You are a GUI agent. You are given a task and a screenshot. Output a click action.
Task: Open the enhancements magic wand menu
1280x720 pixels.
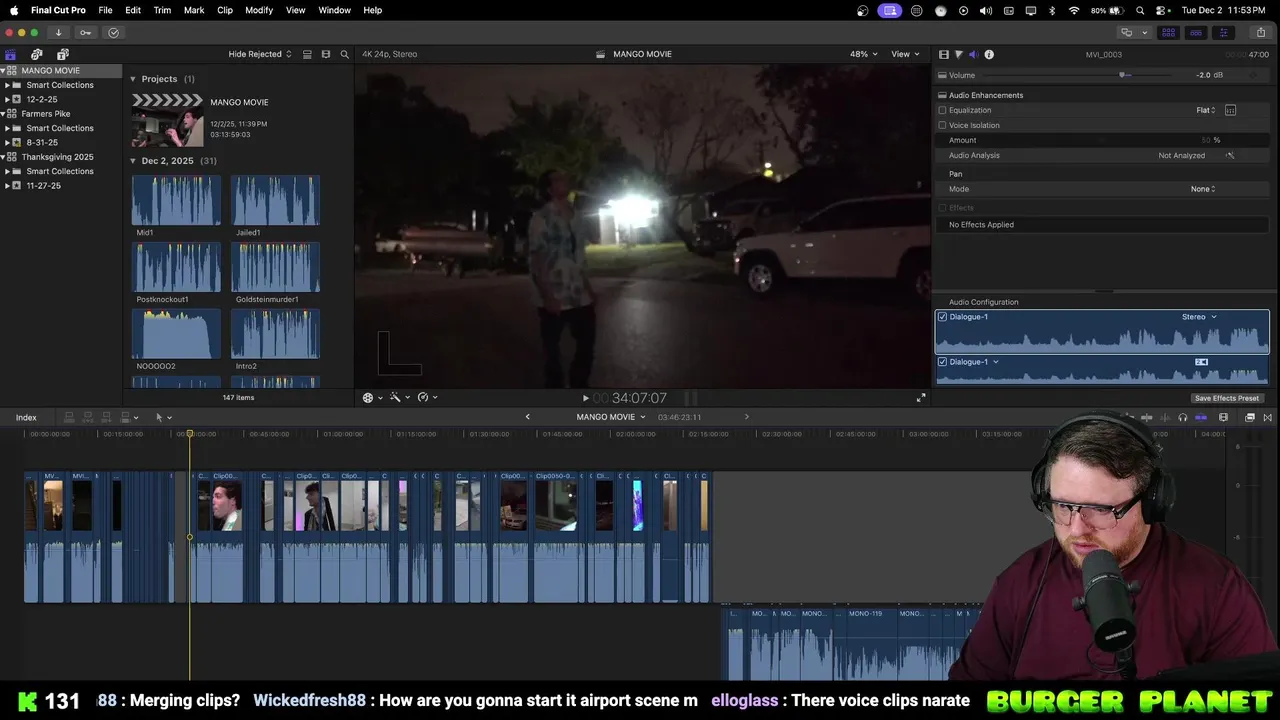[398, 398]
